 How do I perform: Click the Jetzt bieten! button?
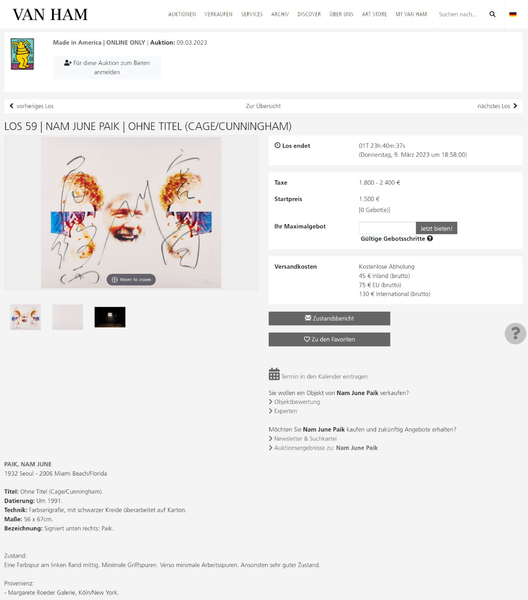click(x=437, y=228)
